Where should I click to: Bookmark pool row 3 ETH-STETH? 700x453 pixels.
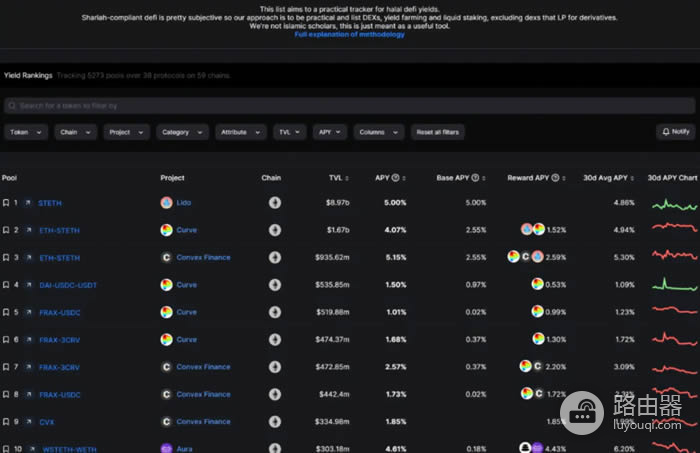[x=6, y=258]
